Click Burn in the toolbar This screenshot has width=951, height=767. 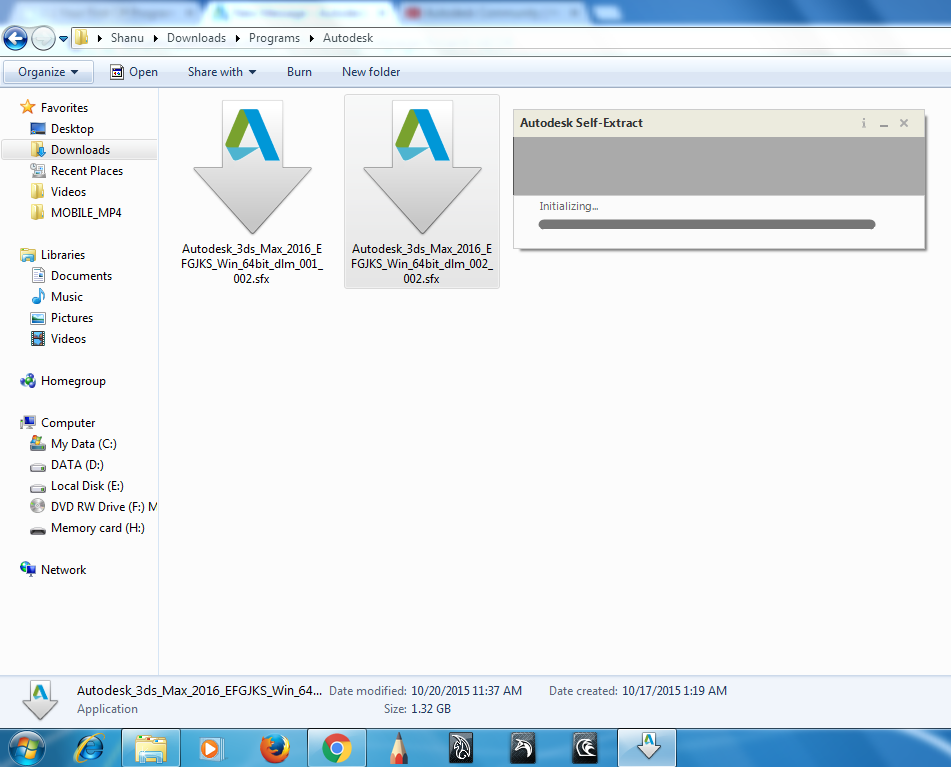[x=299, y=72]
